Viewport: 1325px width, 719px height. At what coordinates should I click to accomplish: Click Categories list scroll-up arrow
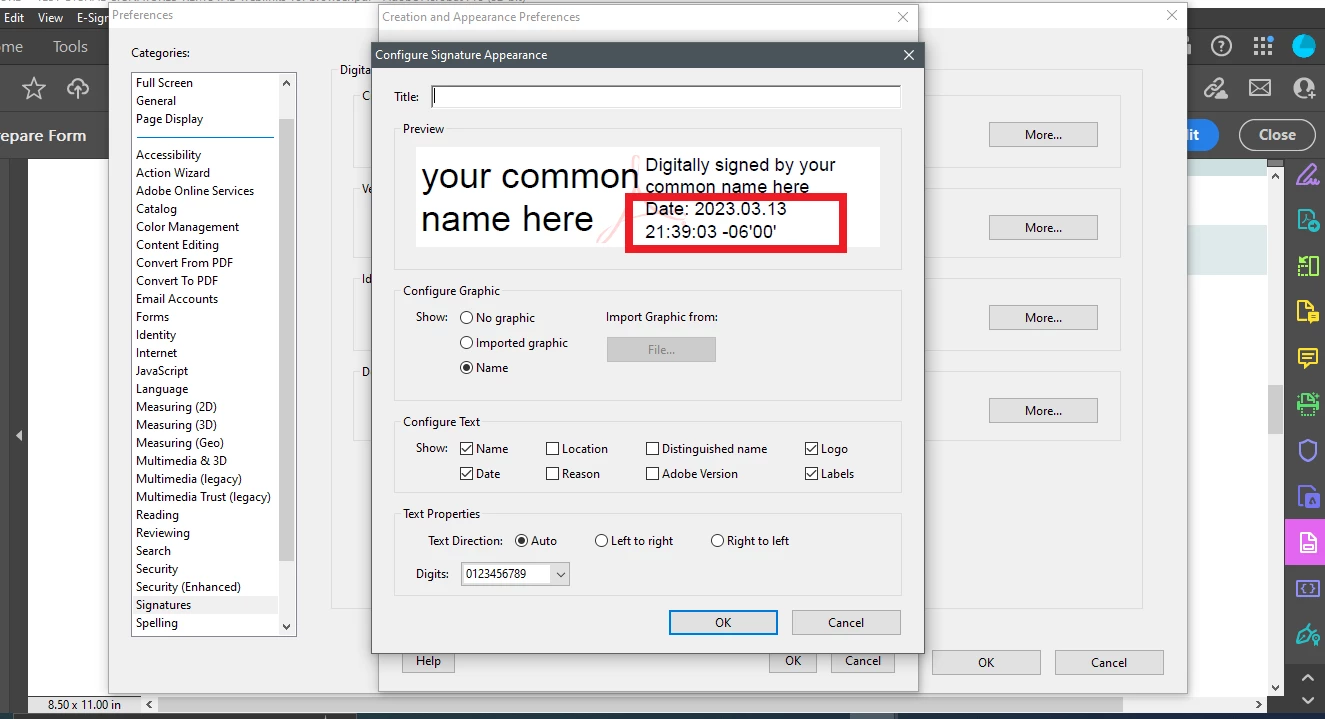click(x=287, y=83)
